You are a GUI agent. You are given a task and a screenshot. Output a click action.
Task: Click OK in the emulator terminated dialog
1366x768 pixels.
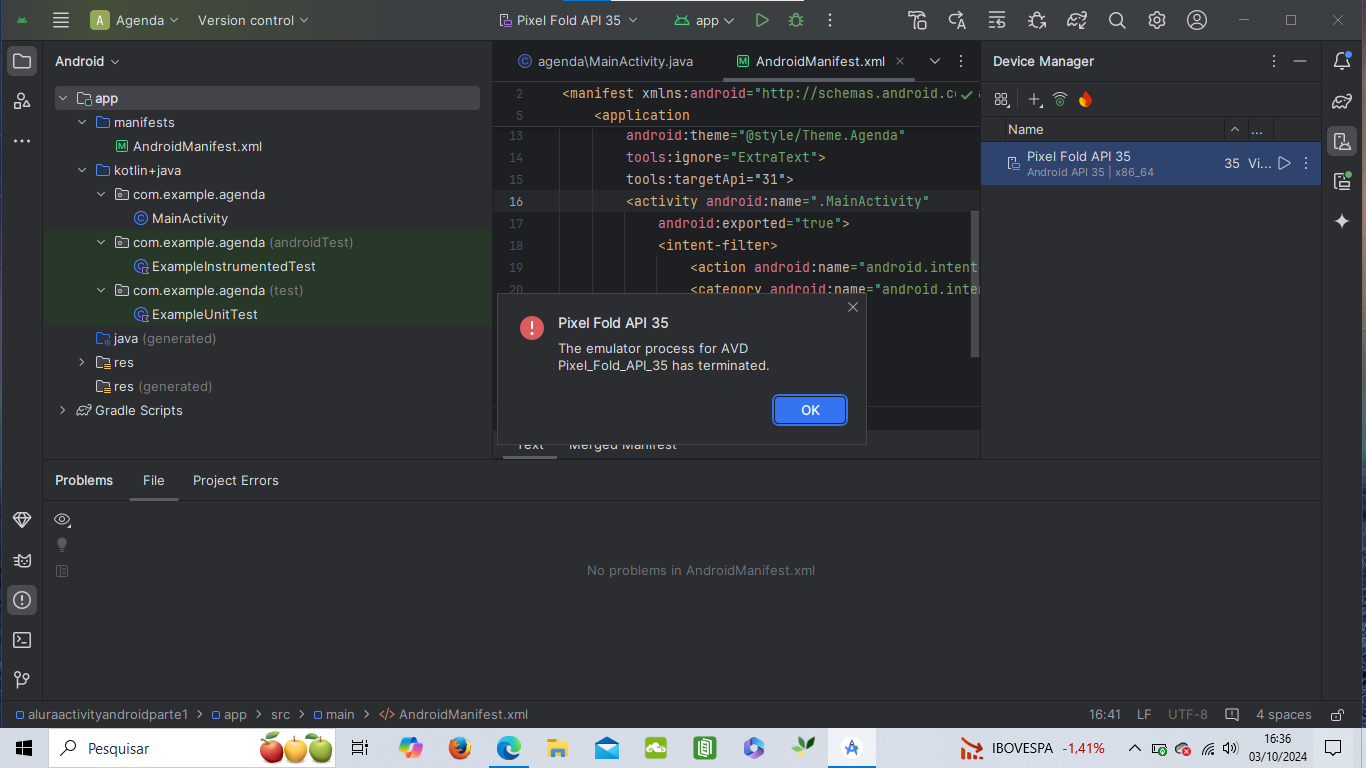[x=810, y=410]
